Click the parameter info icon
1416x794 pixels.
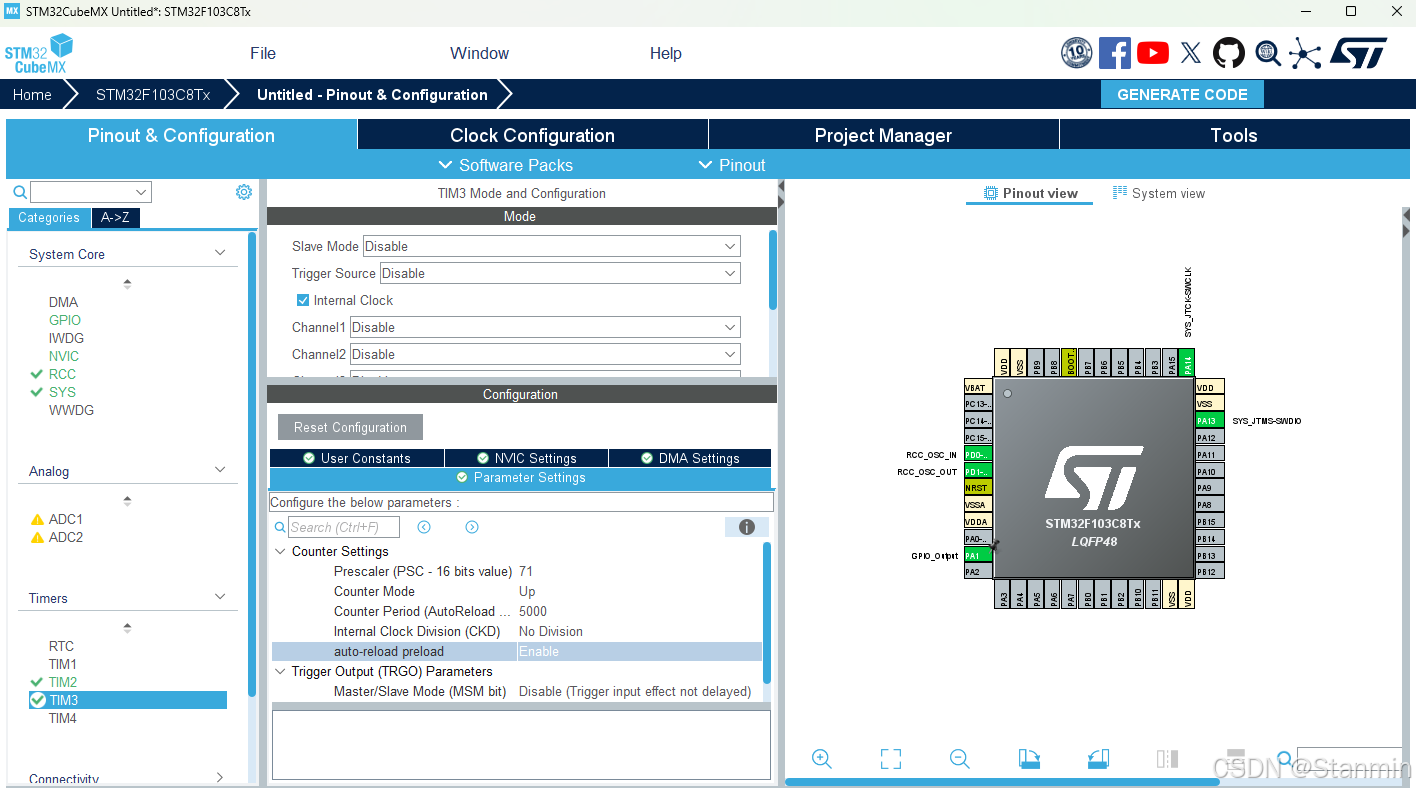pyautogui.click(x=746, y=527)
